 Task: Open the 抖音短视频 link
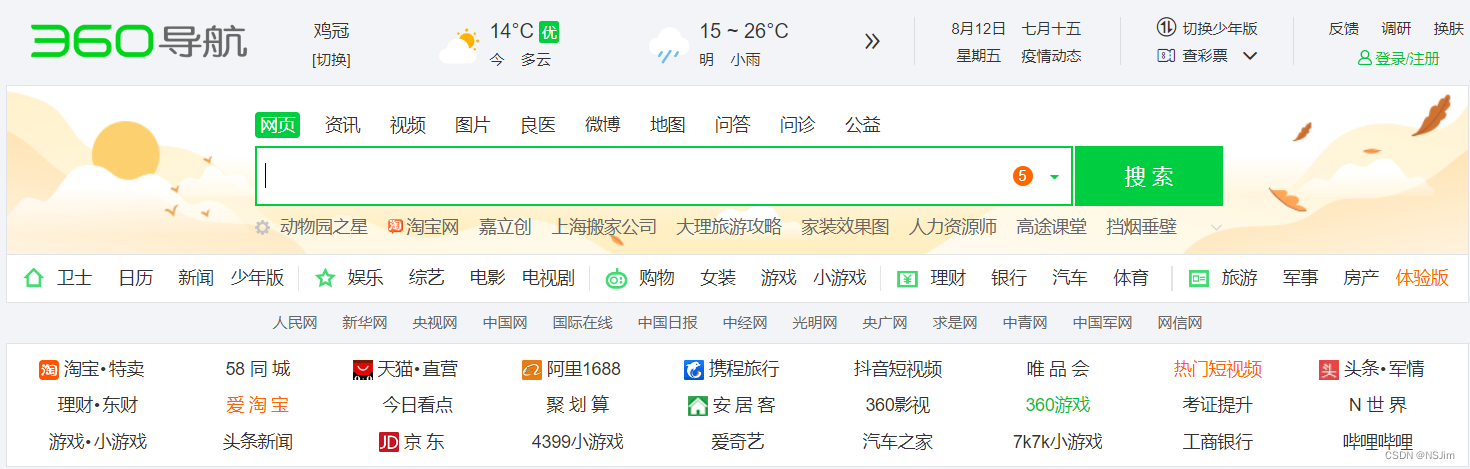897,370
